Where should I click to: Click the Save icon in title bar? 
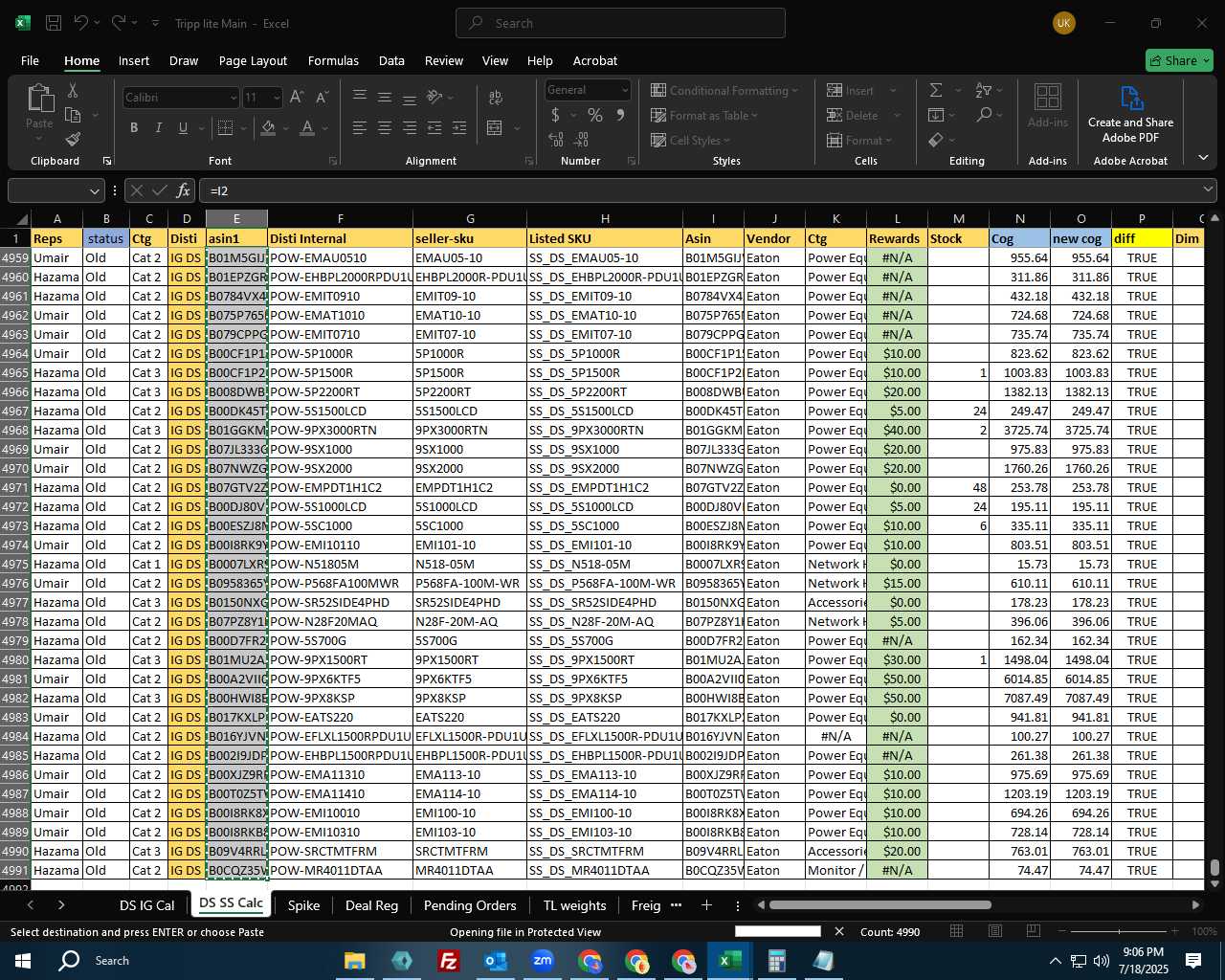[54, 23]
